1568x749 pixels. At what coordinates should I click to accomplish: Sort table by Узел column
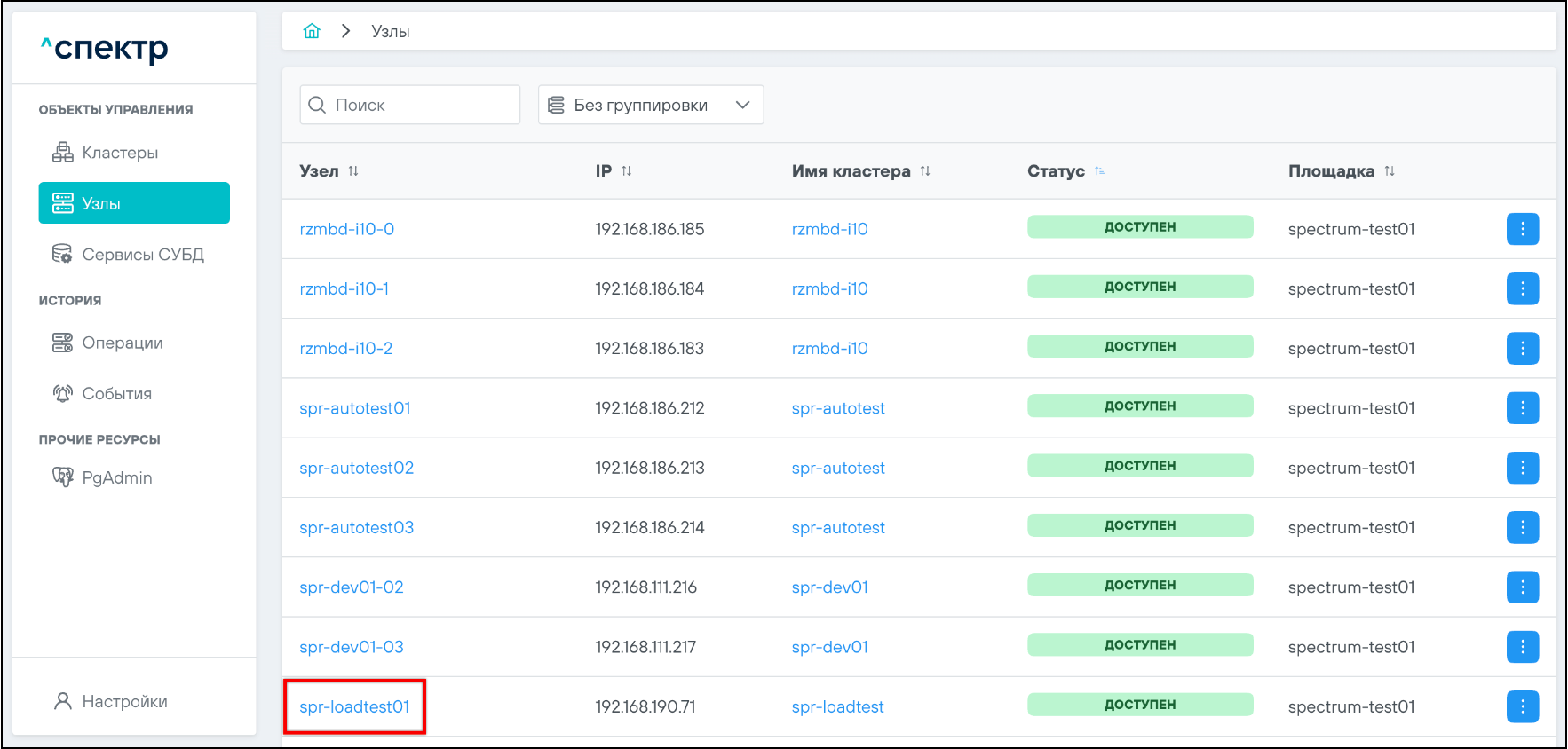353,171
